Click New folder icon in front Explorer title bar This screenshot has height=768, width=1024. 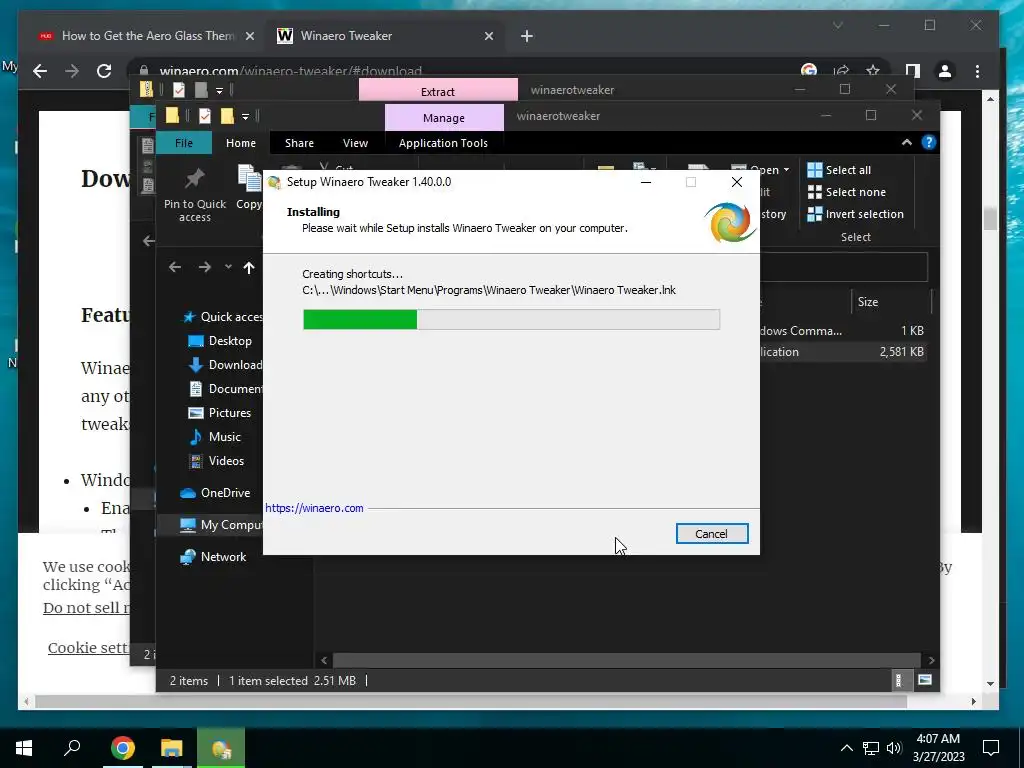tap(227, 116)
